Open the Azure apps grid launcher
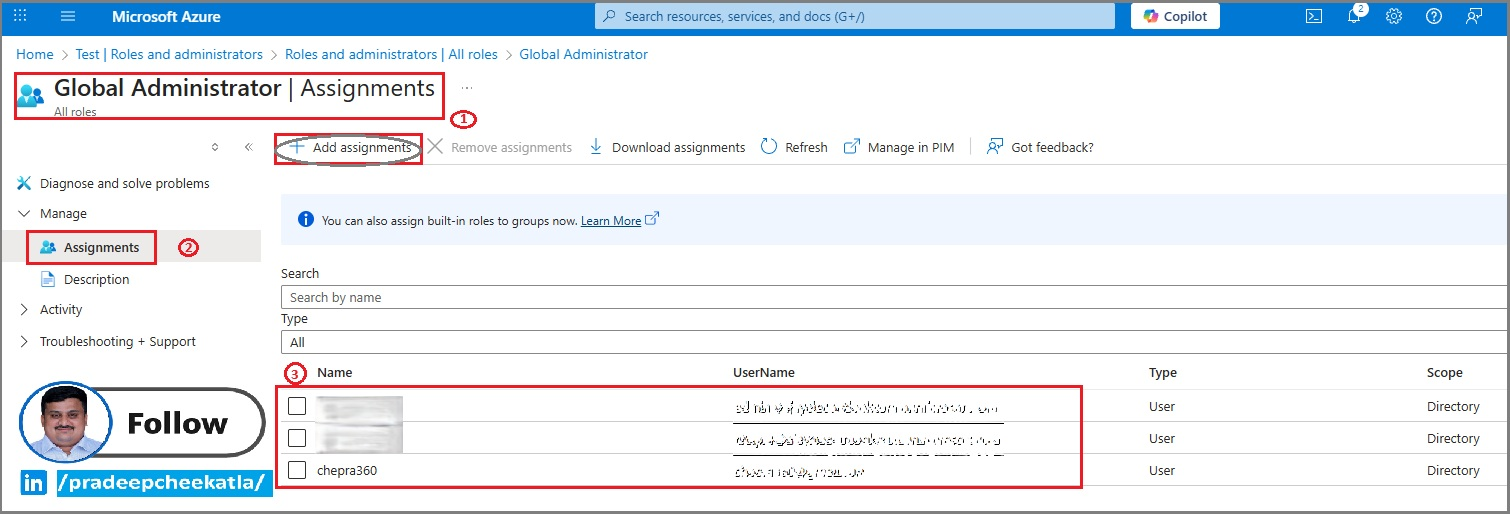Image resolution: width=1510 pixels, height=516 pixels. coord(20,17)
